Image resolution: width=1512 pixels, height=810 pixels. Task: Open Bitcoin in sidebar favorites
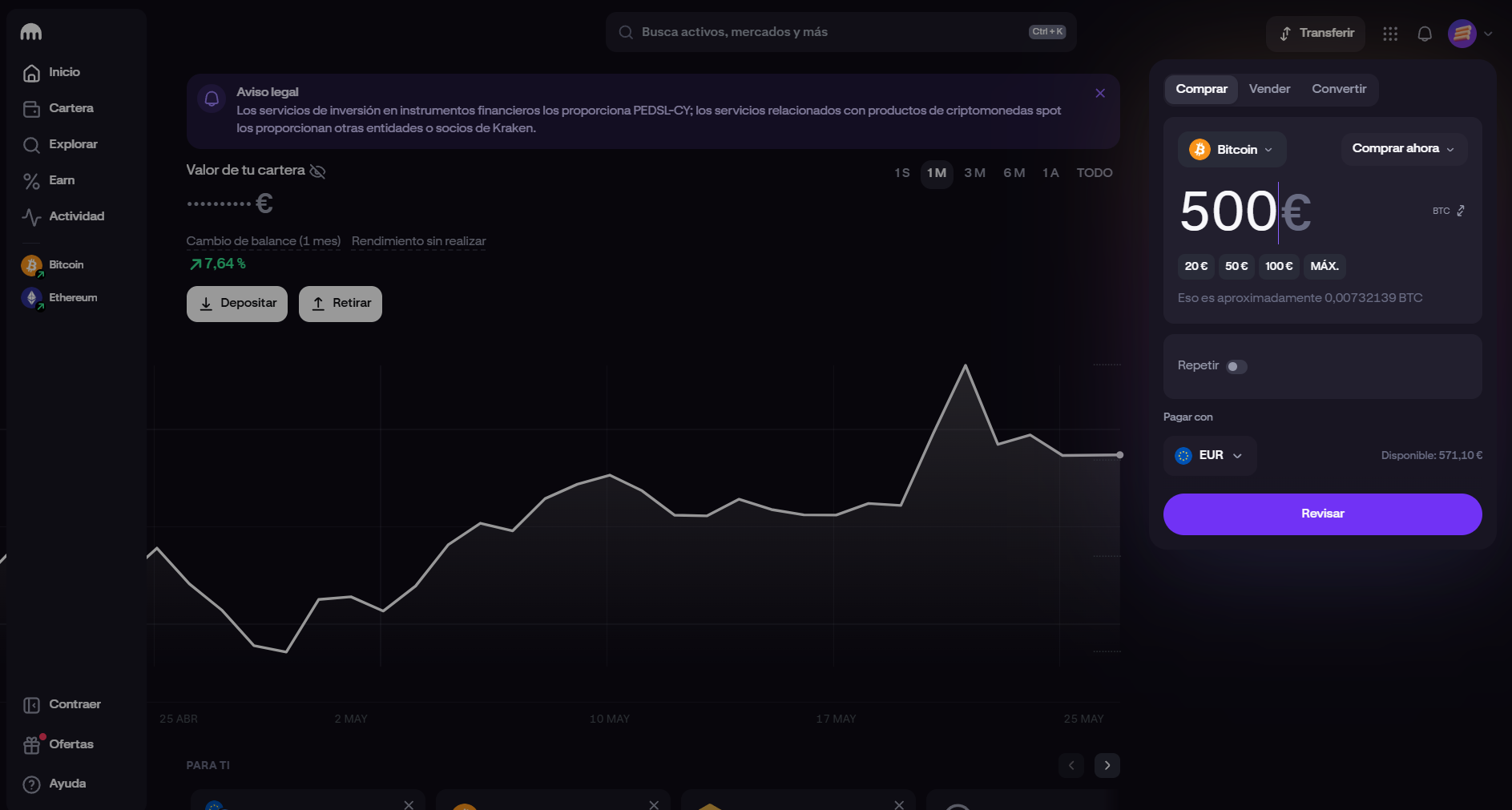[53, 265]
